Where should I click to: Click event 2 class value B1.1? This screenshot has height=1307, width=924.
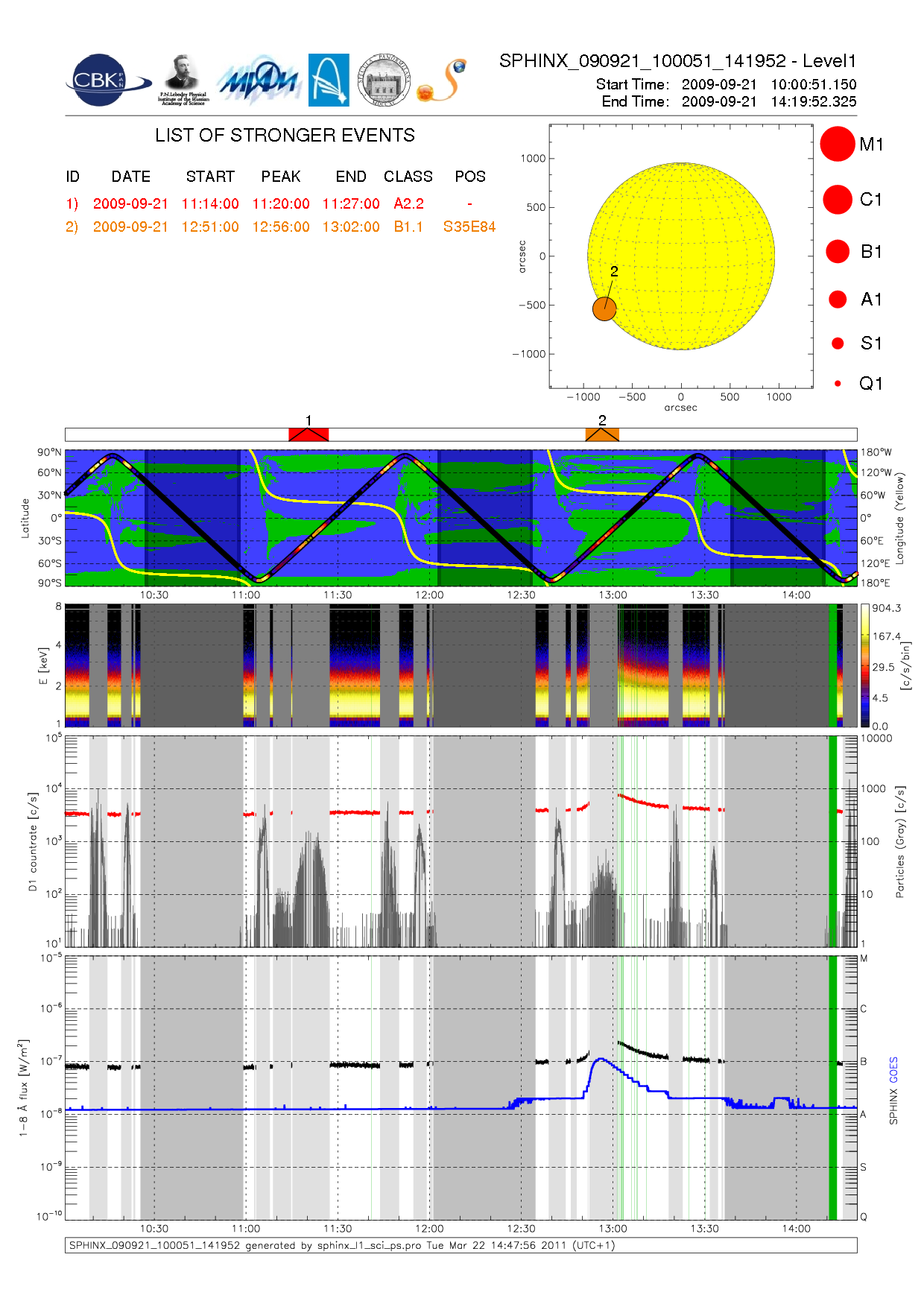(x=408, y=227)
